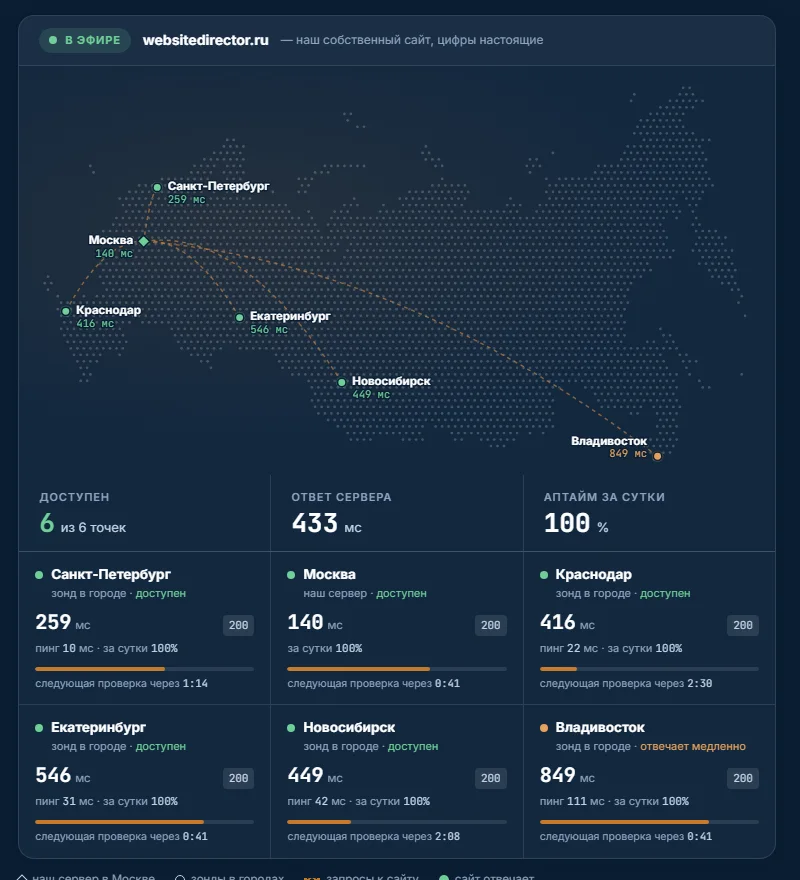Select the «Новосибирск» card title

[x=349, y=728]
